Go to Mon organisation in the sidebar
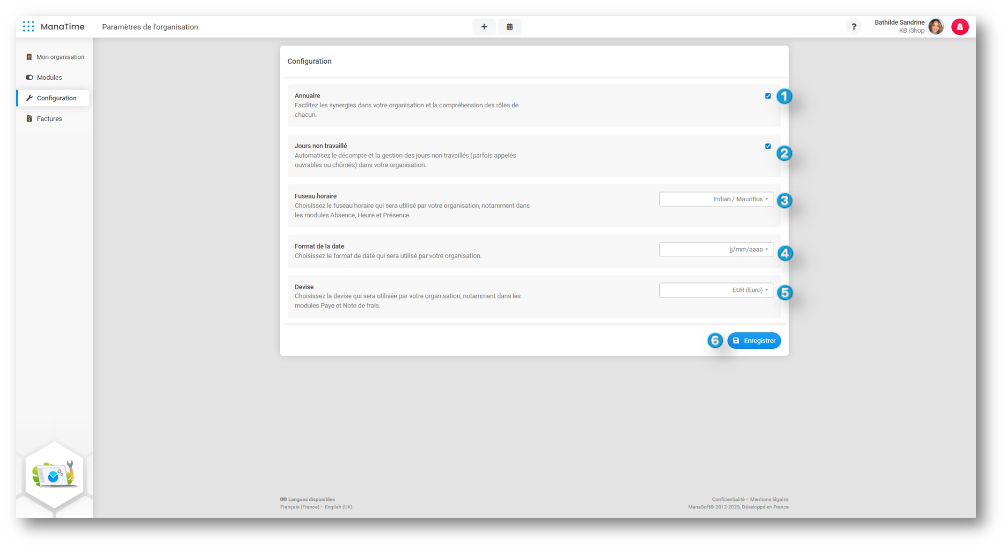Screen dimensions: 1007x549 pos(55,57)
